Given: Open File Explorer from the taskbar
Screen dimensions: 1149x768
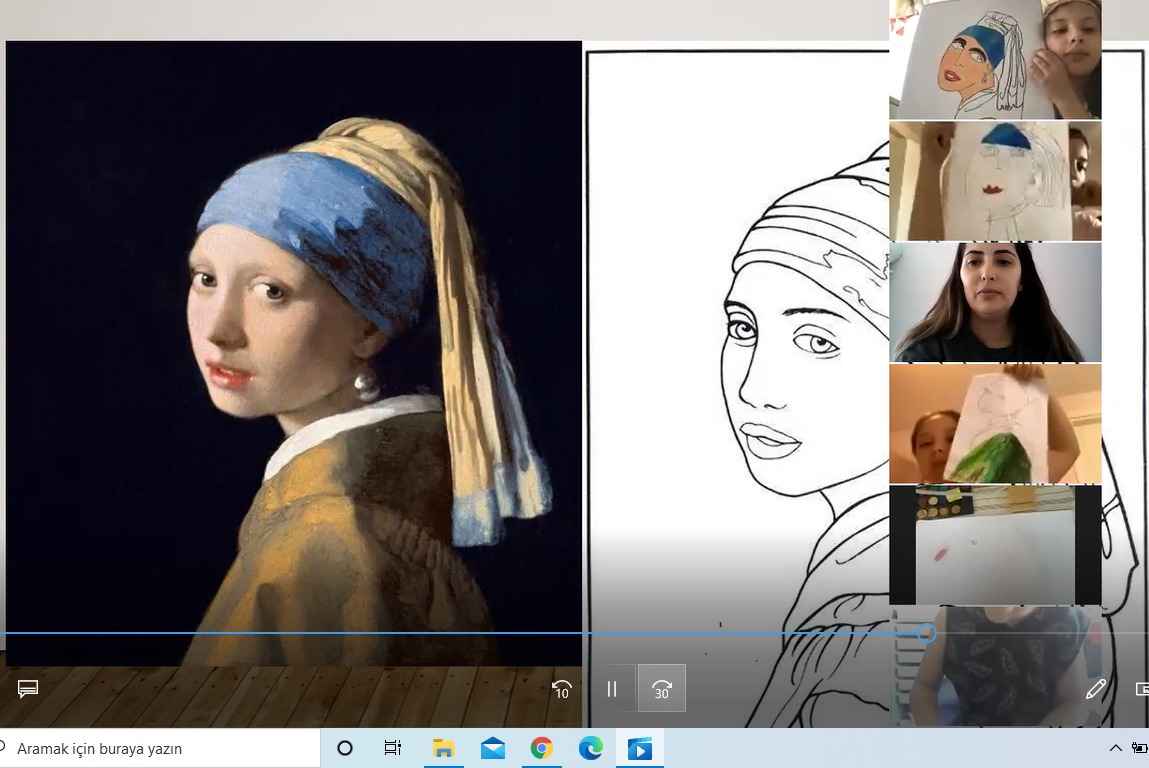Looking at the screenshot, I should click(443, 748).
